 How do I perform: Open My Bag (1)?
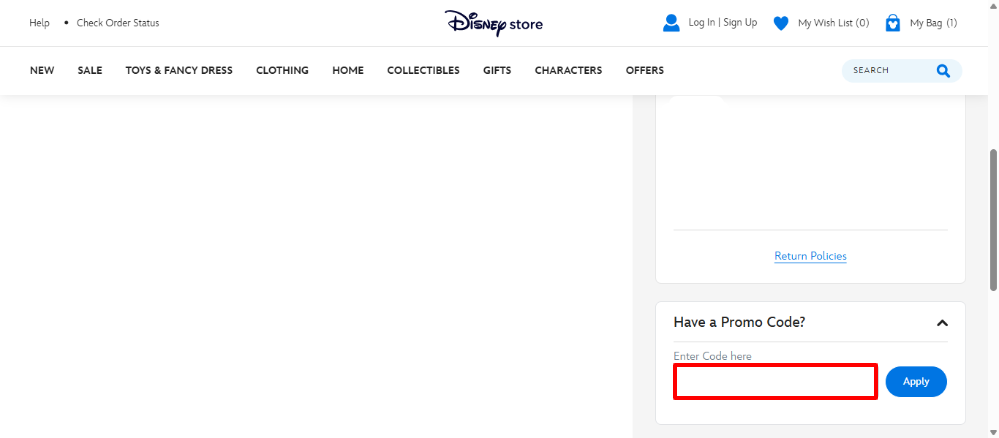coord(933,24)
